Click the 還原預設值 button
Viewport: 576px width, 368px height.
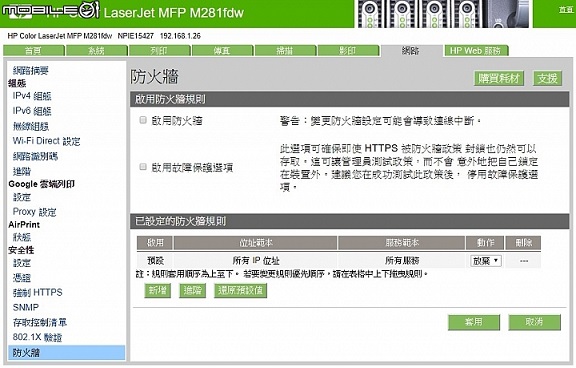(x=240, y=291)
